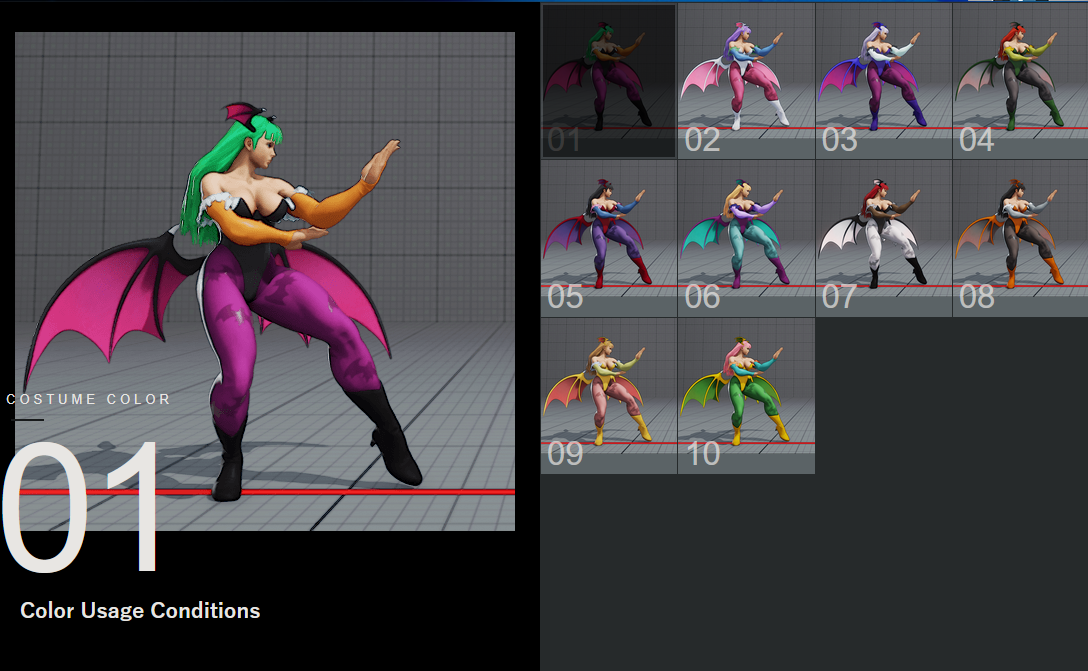Pick costume color 10 green thumbnail
1088x671 pixels.
[746, 396]
